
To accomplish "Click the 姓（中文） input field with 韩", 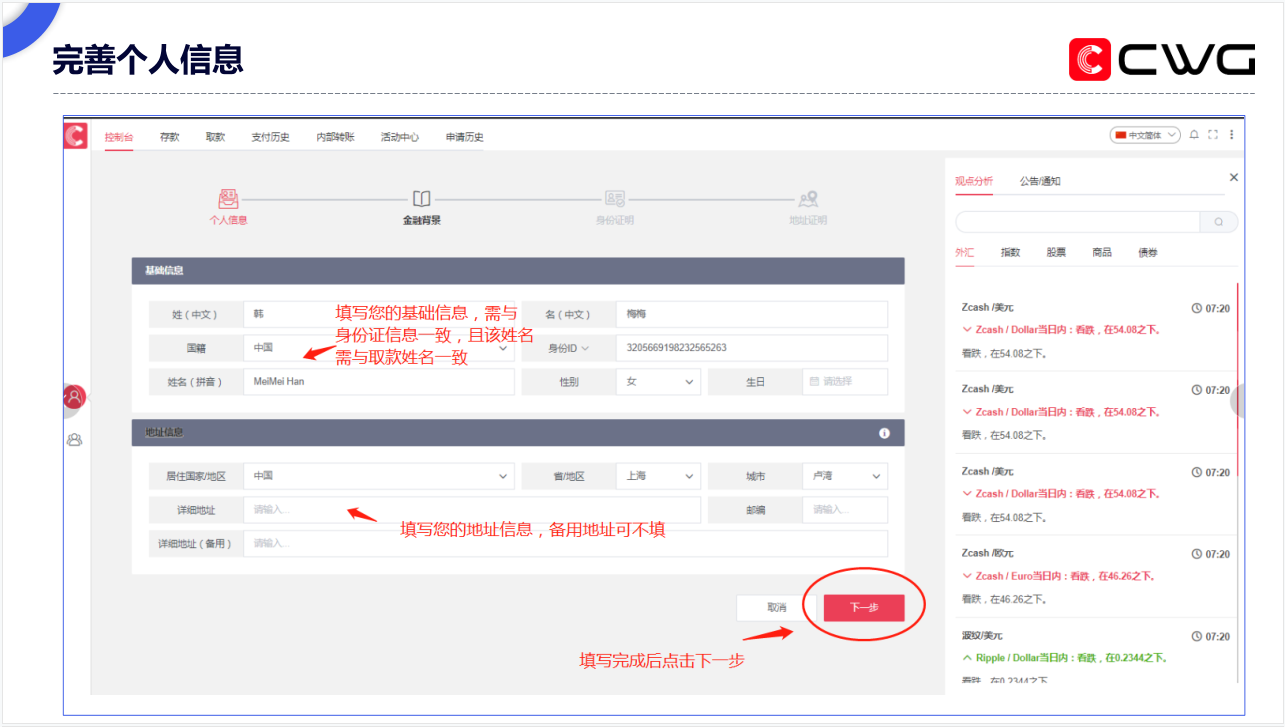I will pyautogui.click(x=379, y=314).
